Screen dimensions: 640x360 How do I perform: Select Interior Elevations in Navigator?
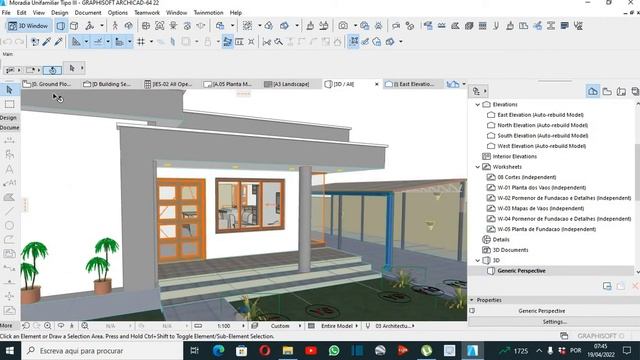click(514, 157)
